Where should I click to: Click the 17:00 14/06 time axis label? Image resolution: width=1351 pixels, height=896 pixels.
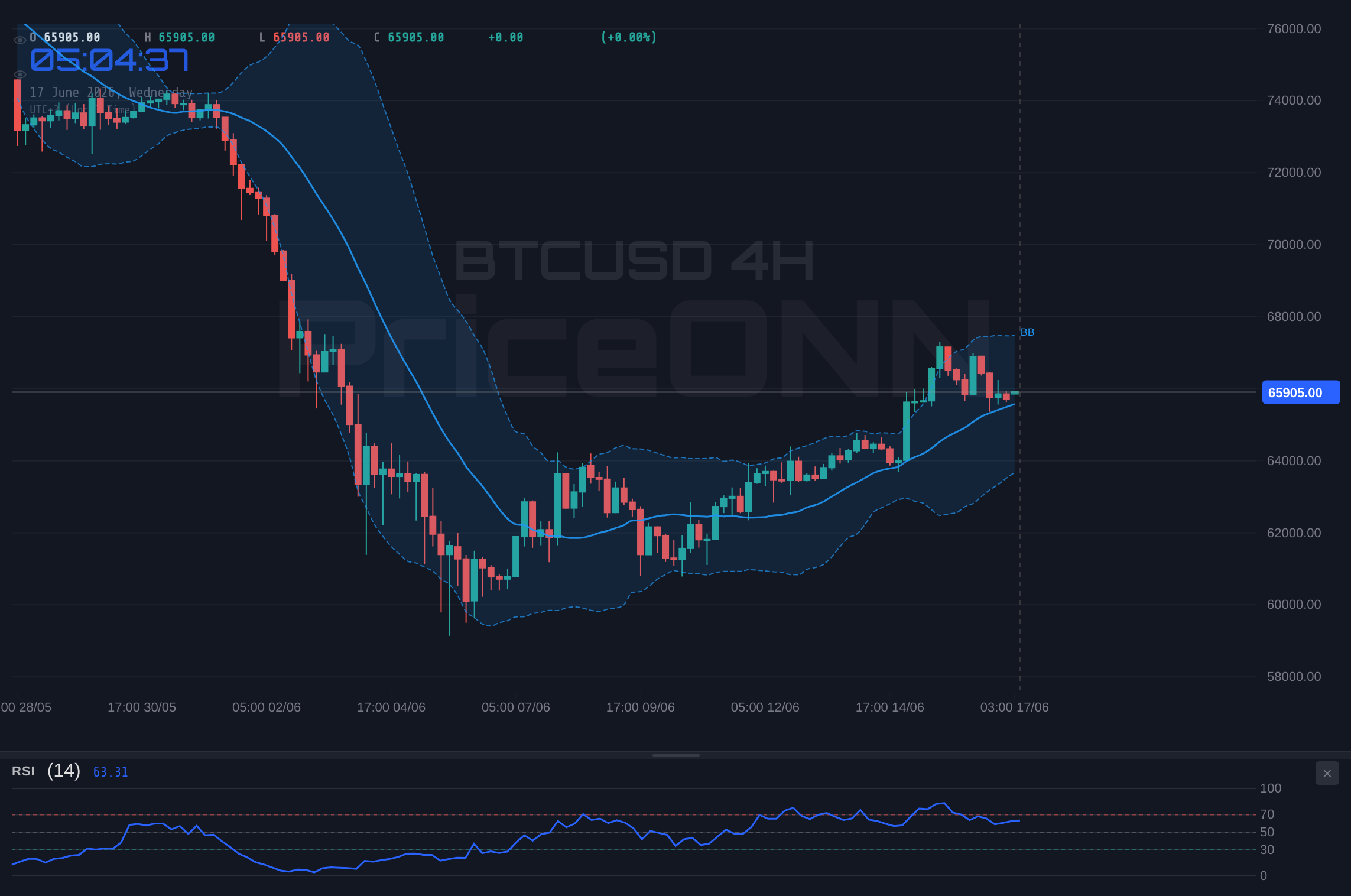tap(890, 707)
